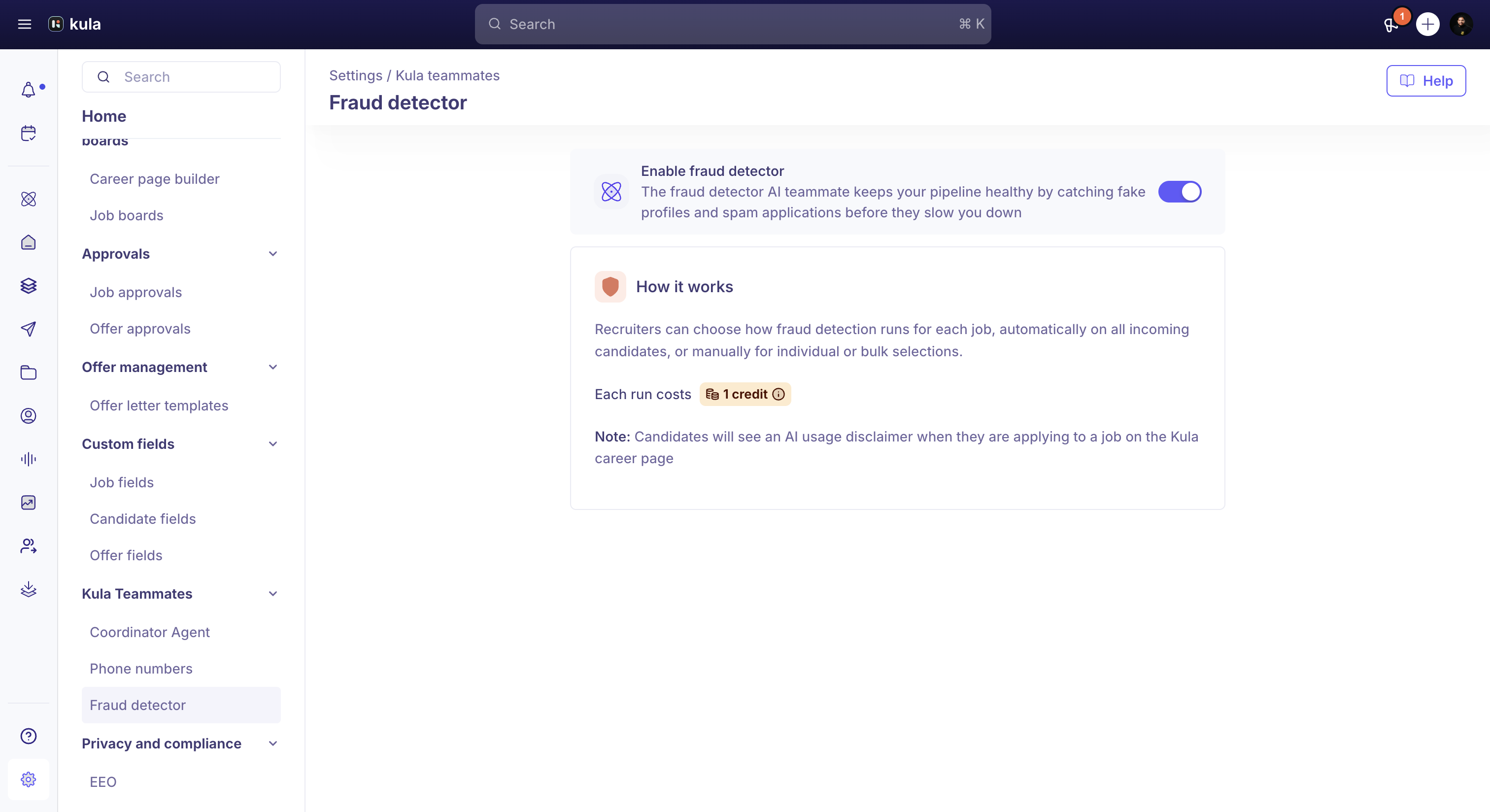Image resolution: width=1490 pixels, height=812 pixels.
Task: Go to Job approvals
Action: pyautogui.click(x=136, y=293)
